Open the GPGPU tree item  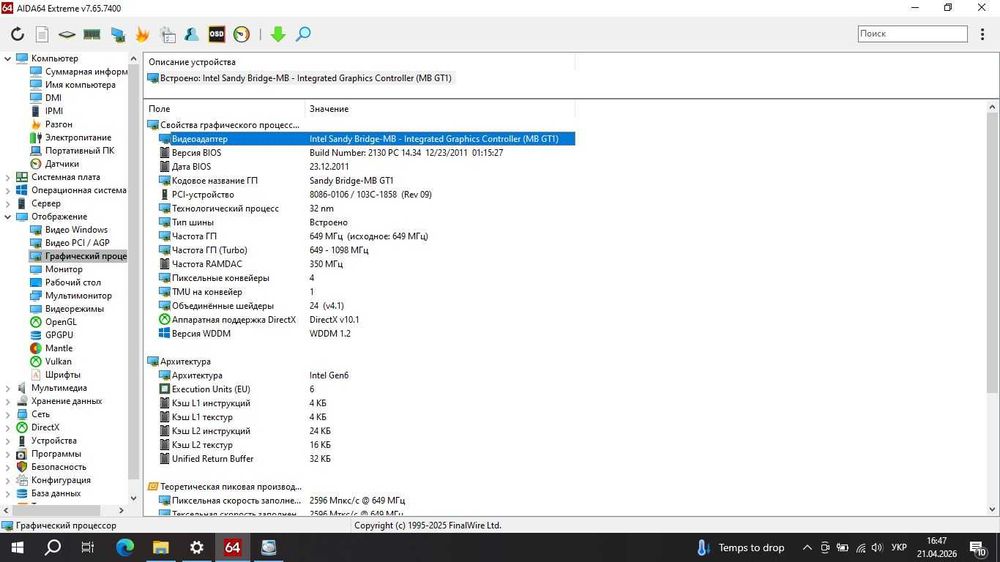(59, 335)
